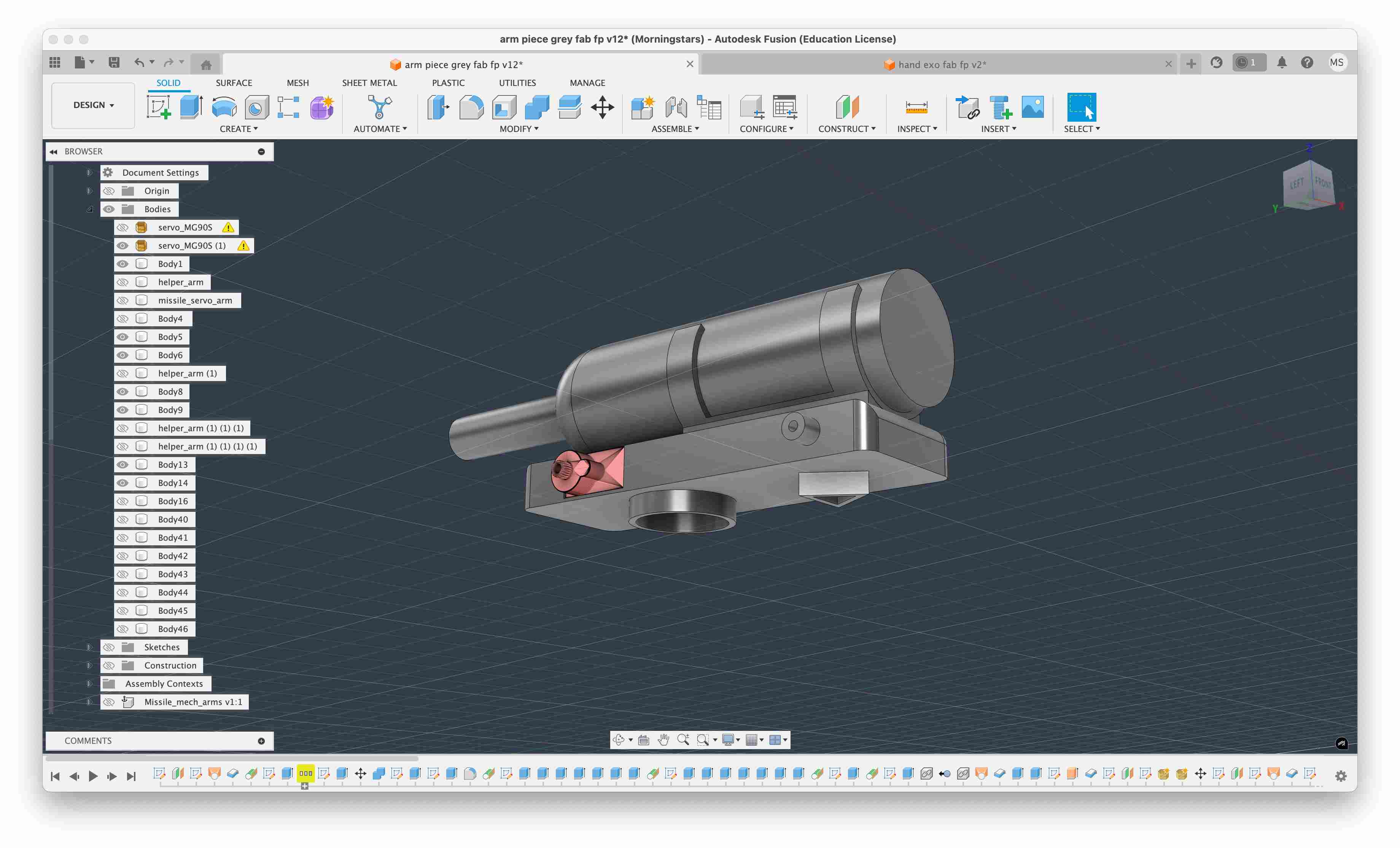Screen dimensions: 1400x848
Task: Collapse the Bodies folder
Action: [89, 209]
